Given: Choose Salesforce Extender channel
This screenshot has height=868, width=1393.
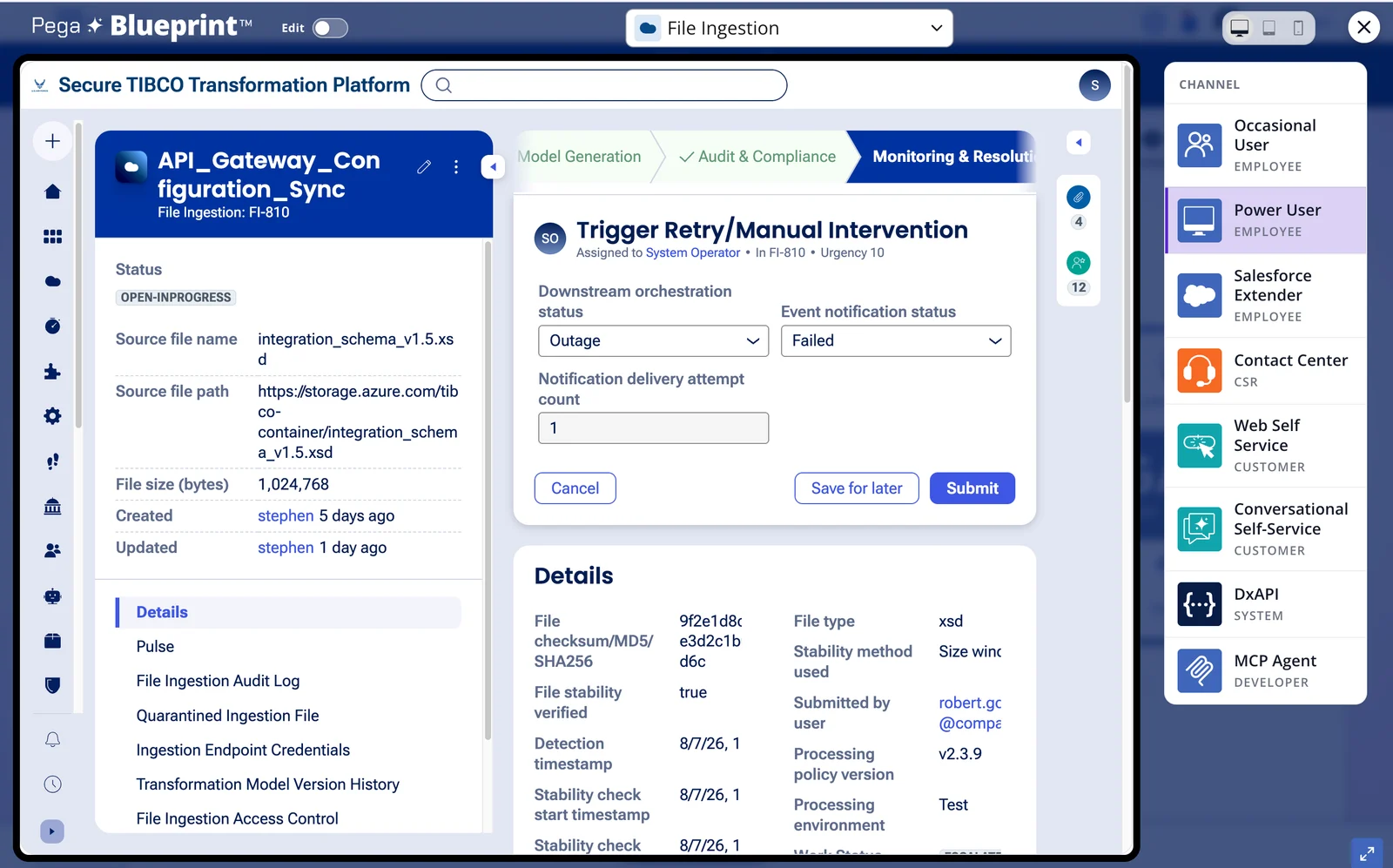Looking at the screenshot, I should click(x=1265, y=296).
